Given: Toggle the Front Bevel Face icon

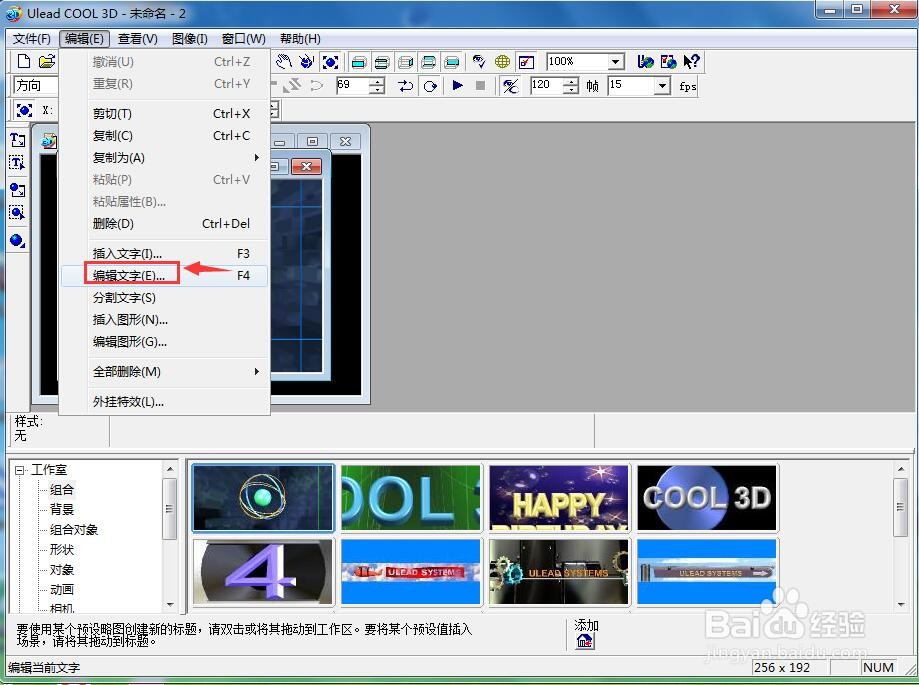Looking at the screenshot, I should (x=382, y=62).
